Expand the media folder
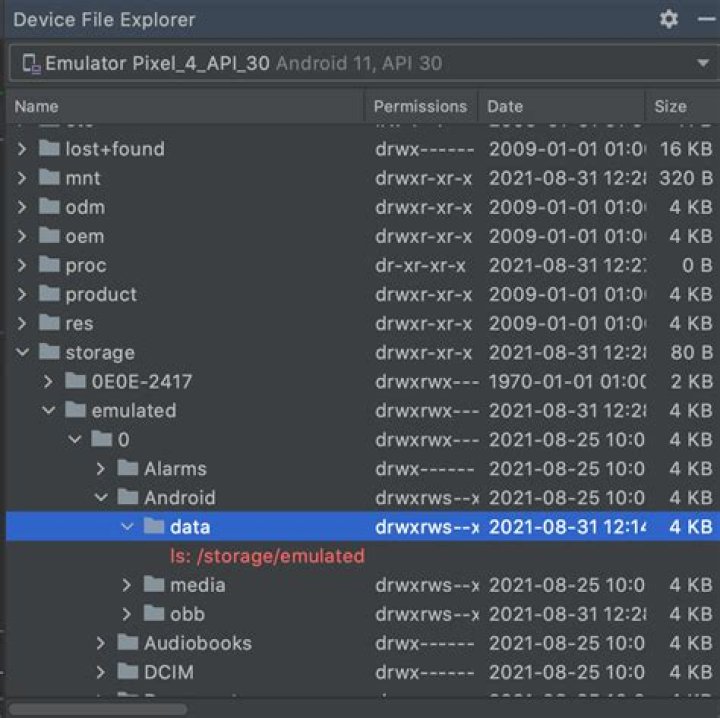The image size is (720, 718). [x=126, y=585]
